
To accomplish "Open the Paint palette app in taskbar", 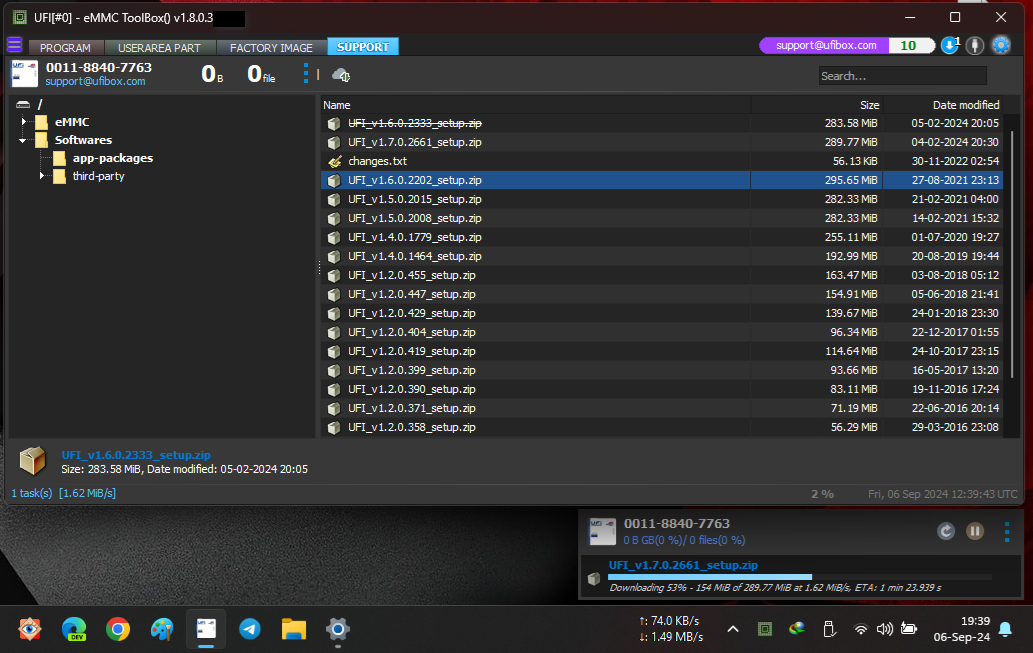I will (x=162, y=629).
